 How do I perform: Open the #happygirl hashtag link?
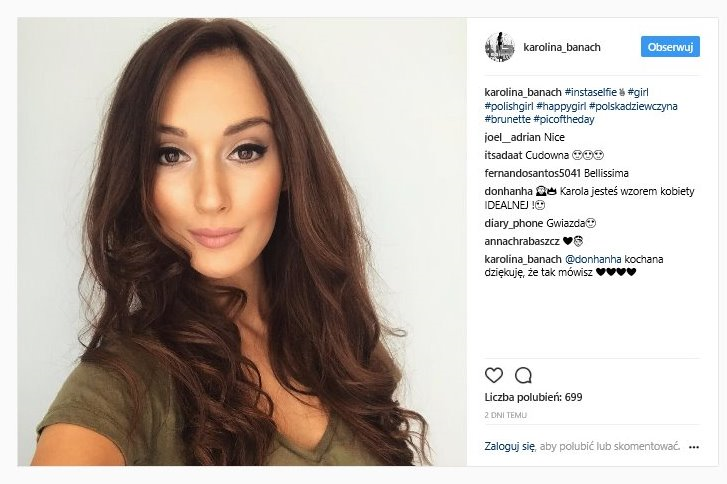[561, 106]
